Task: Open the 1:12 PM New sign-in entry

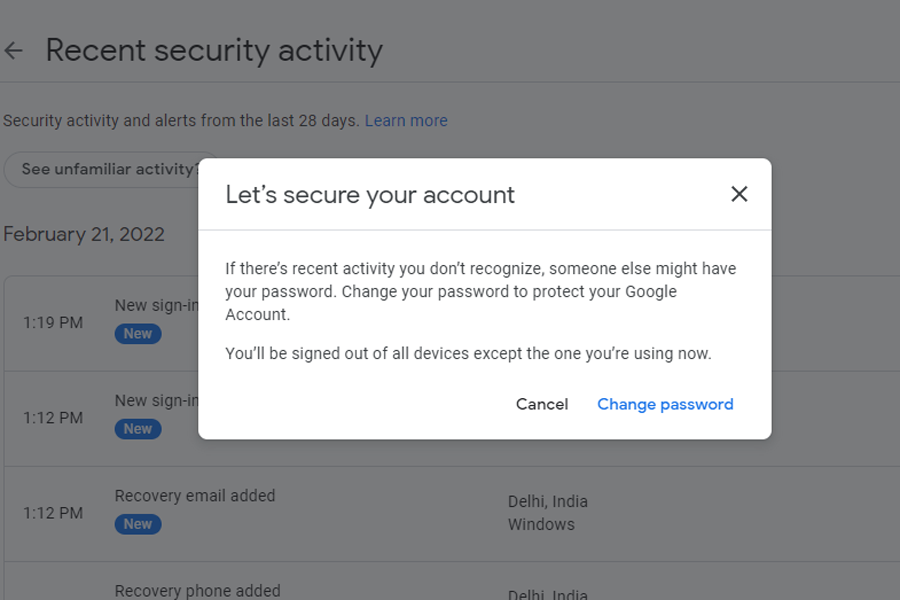Action: point(157,401)
